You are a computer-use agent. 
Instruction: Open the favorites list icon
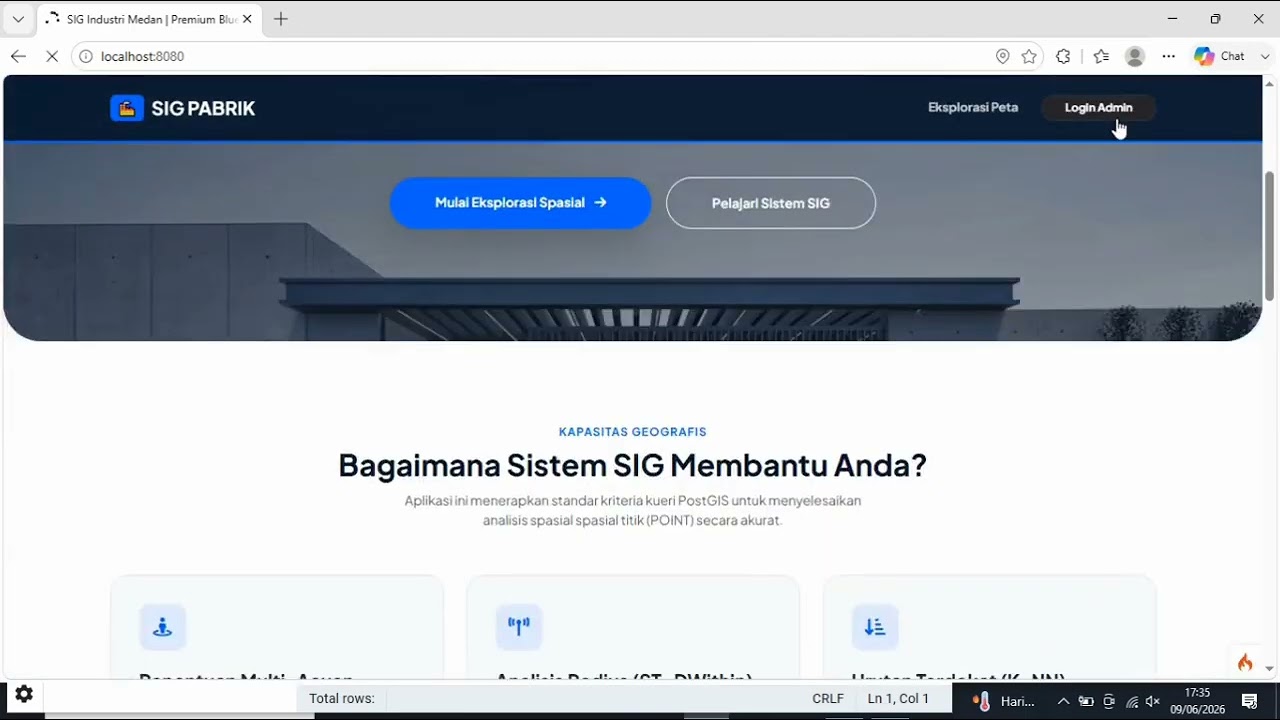coord(1101,56)
